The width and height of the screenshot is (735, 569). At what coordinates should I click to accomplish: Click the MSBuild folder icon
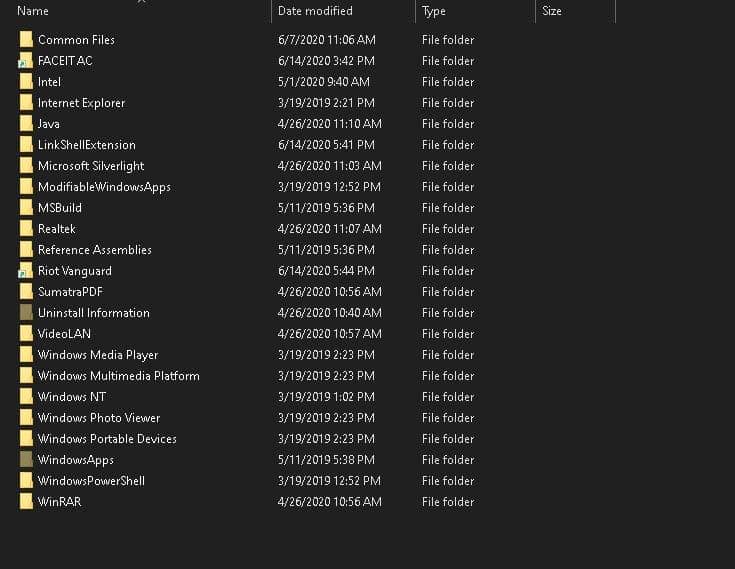(x=26, y=208)
